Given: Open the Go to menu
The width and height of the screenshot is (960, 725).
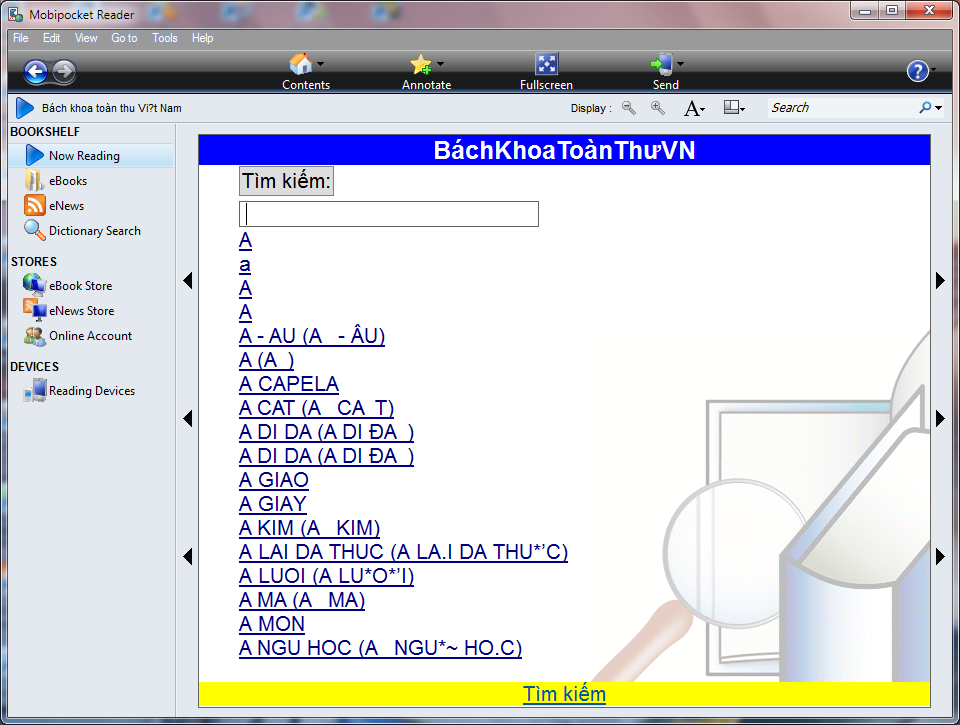Looking at the screenshot, I should tap(124, 38).
